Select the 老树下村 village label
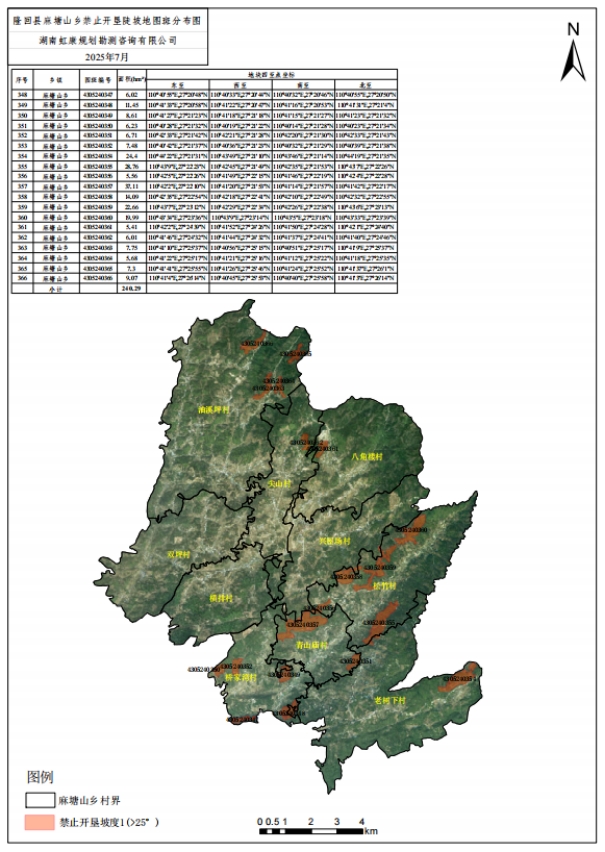Image resolution: width=605 pixels, height=852 pixels. coord(390,700)
